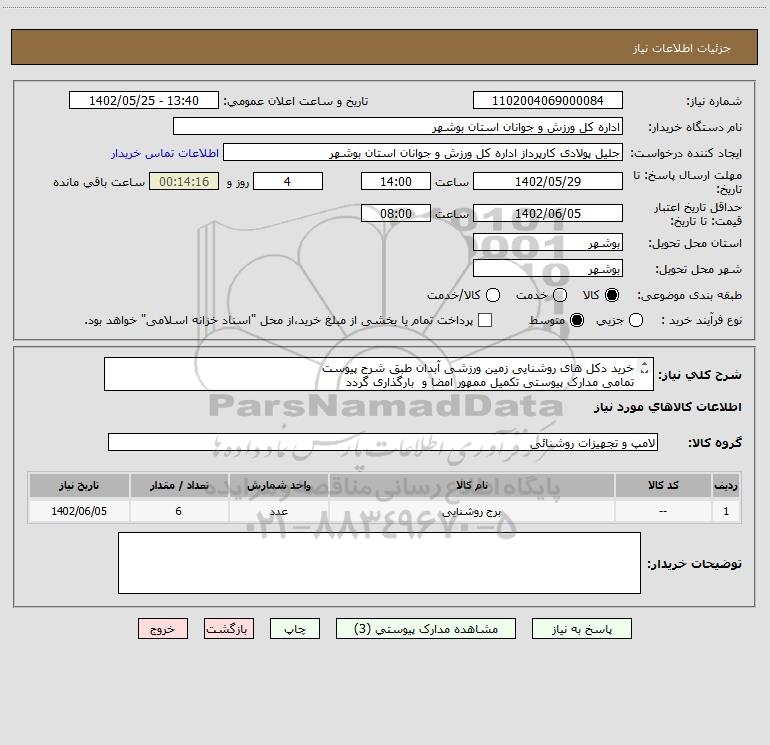The image size is (770, 745).
Task: Click the پاسخ به نیاز button
Action: tap(581, 629)
